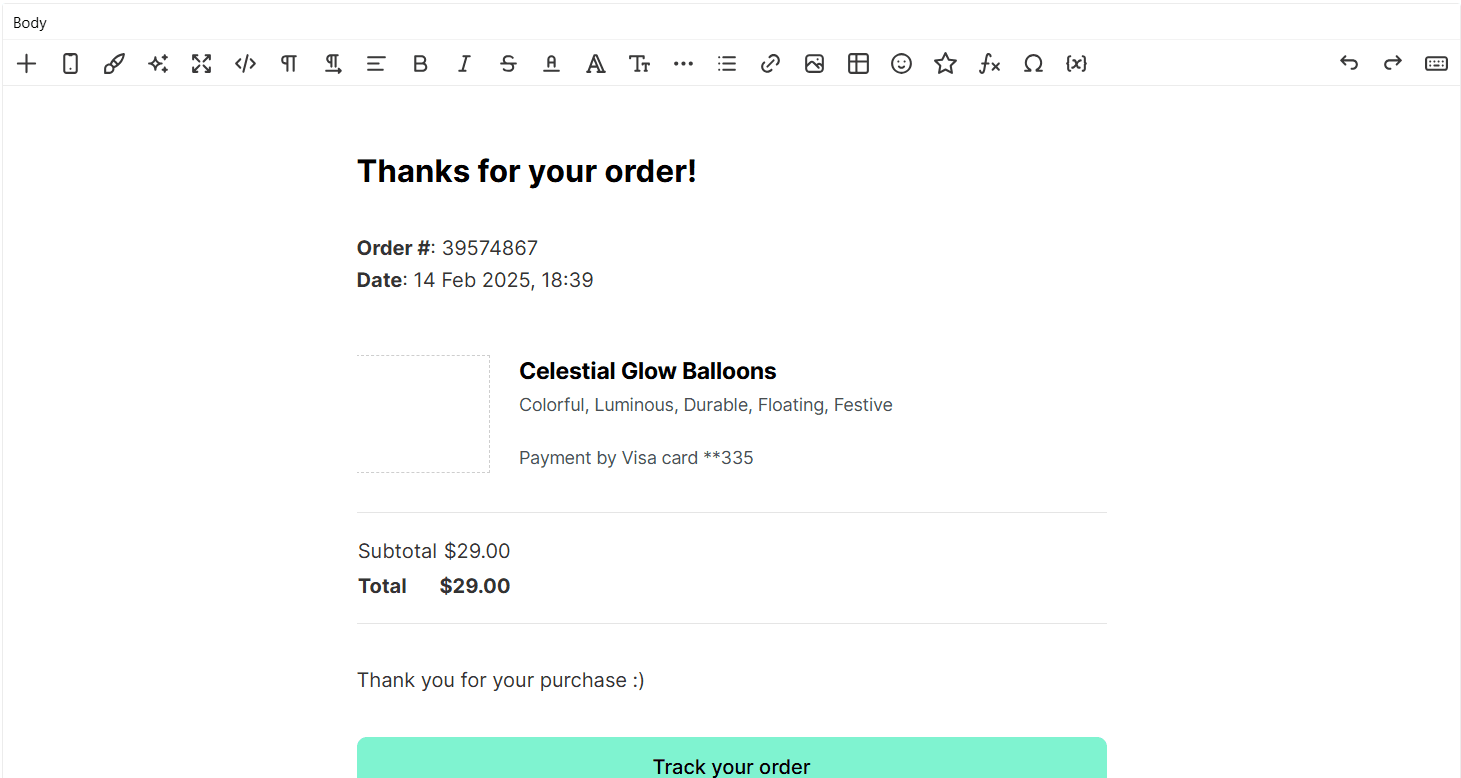Toggle bold formatting
Screen dimensions: 1461x778
click(420, 64)
